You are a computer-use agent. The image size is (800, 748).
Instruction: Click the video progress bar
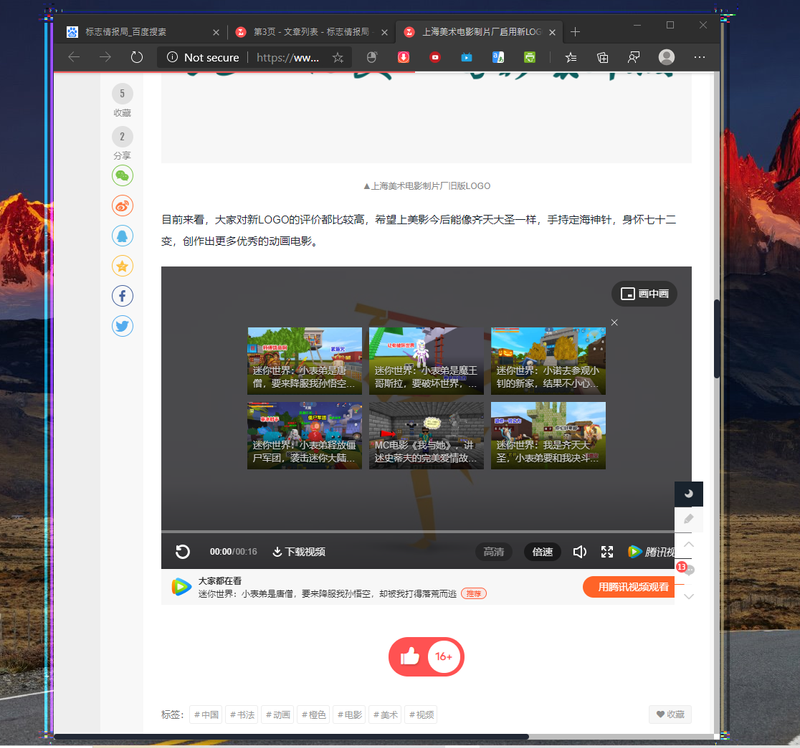point(418,532)
